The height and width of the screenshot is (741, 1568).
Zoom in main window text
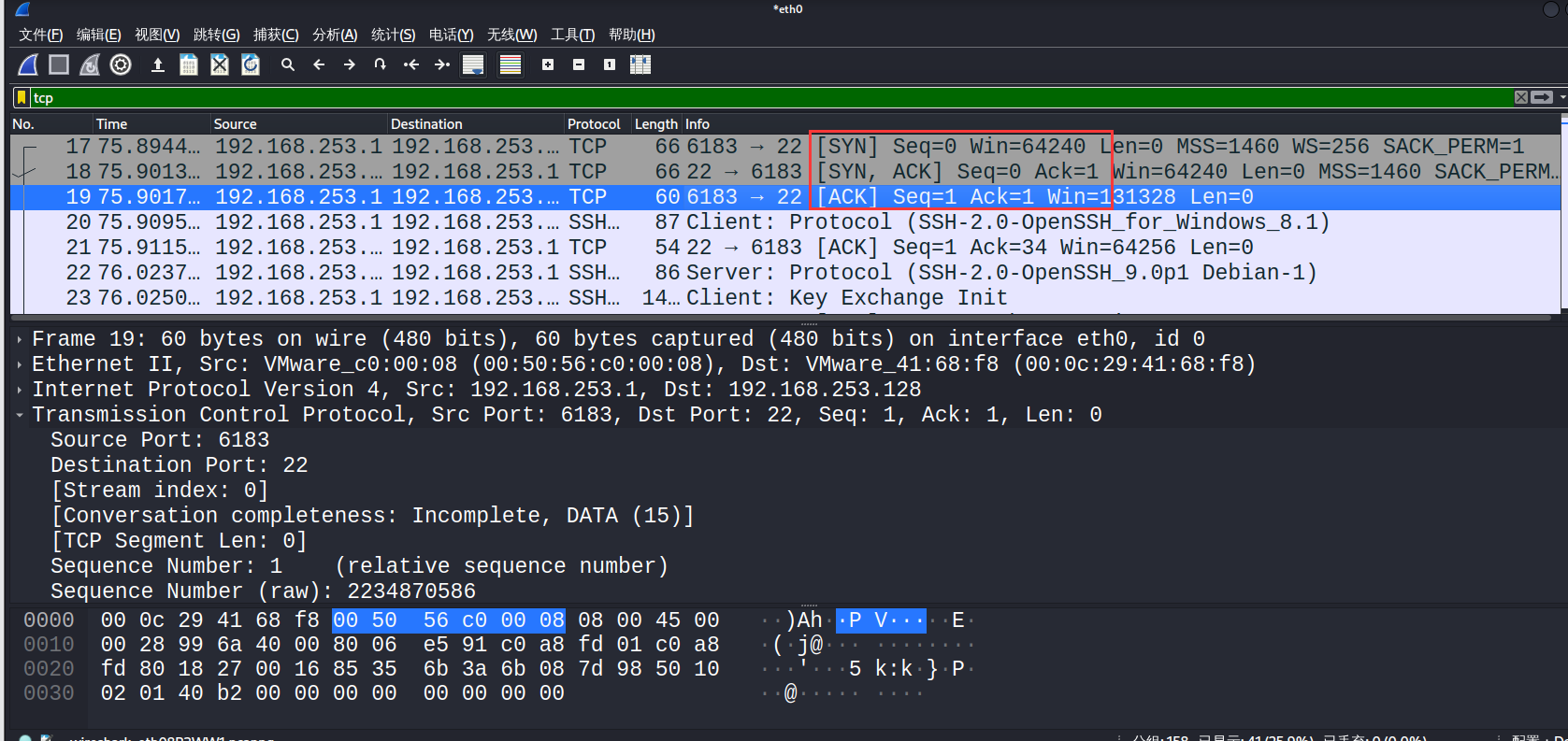(548, 64)
